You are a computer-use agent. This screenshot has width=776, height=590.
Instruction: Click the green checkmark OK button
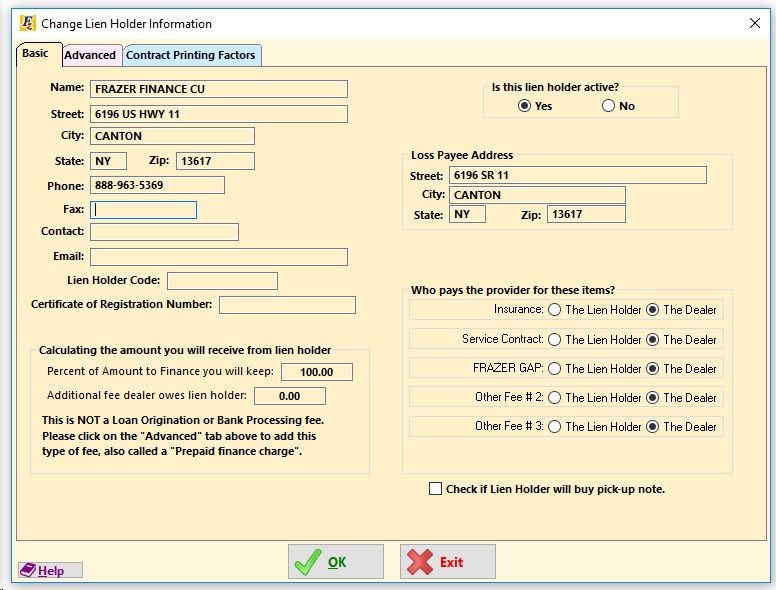(x=336, y=562)
